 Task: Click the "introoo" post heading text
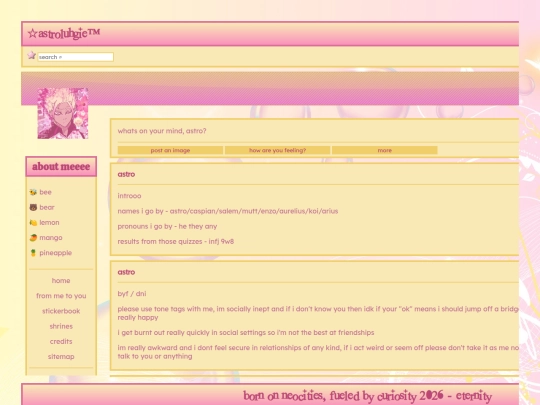(x=129, y=196)
